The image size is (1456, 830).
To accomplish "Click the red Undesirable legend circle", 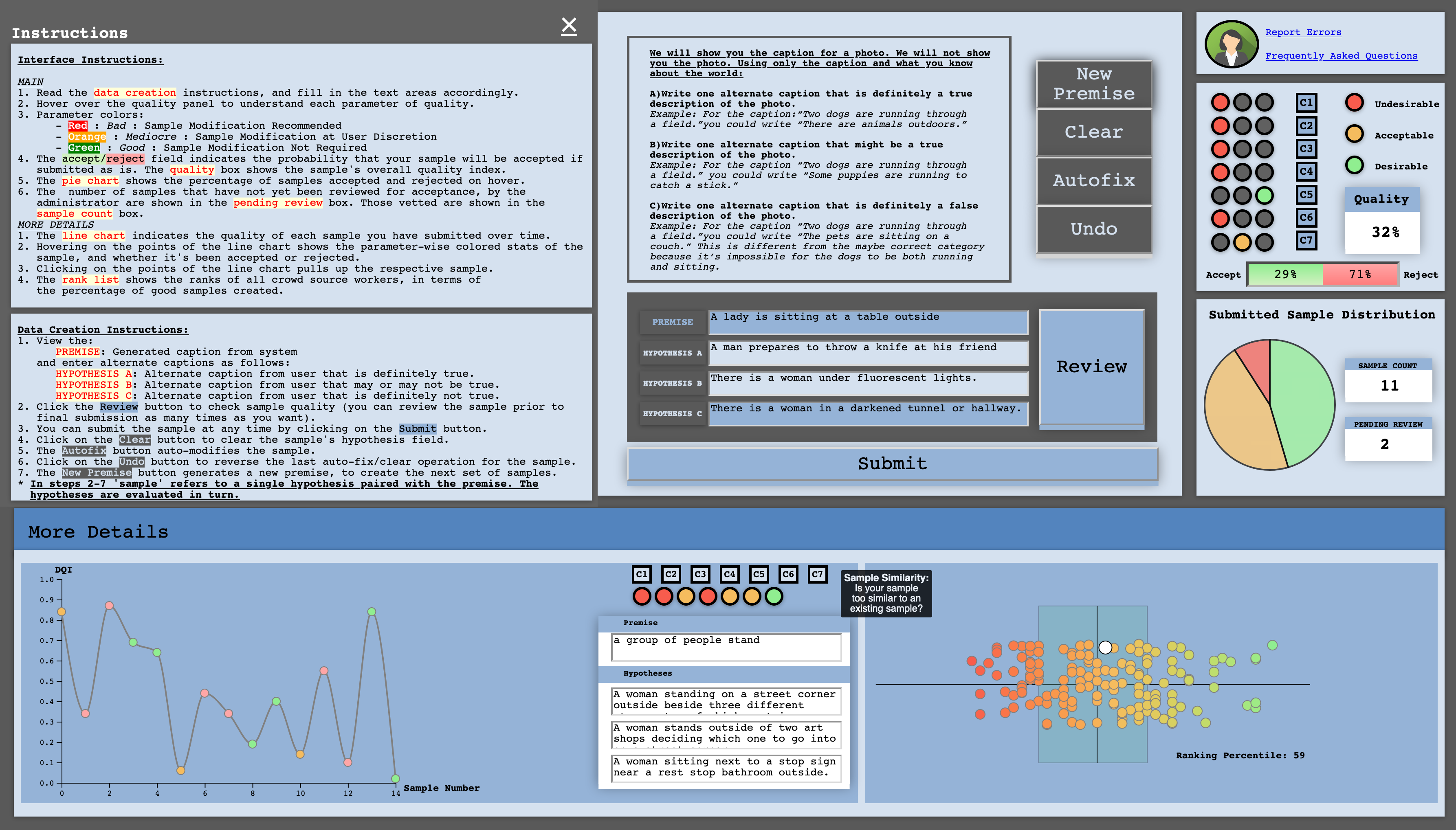I will pyautogui.click(x=1354, y=103).
